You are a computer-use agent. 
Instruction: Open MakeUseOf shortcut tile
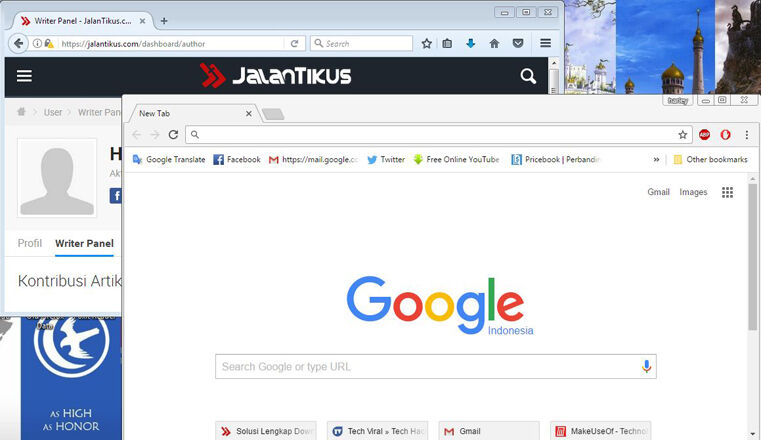[x=600, y=431]
